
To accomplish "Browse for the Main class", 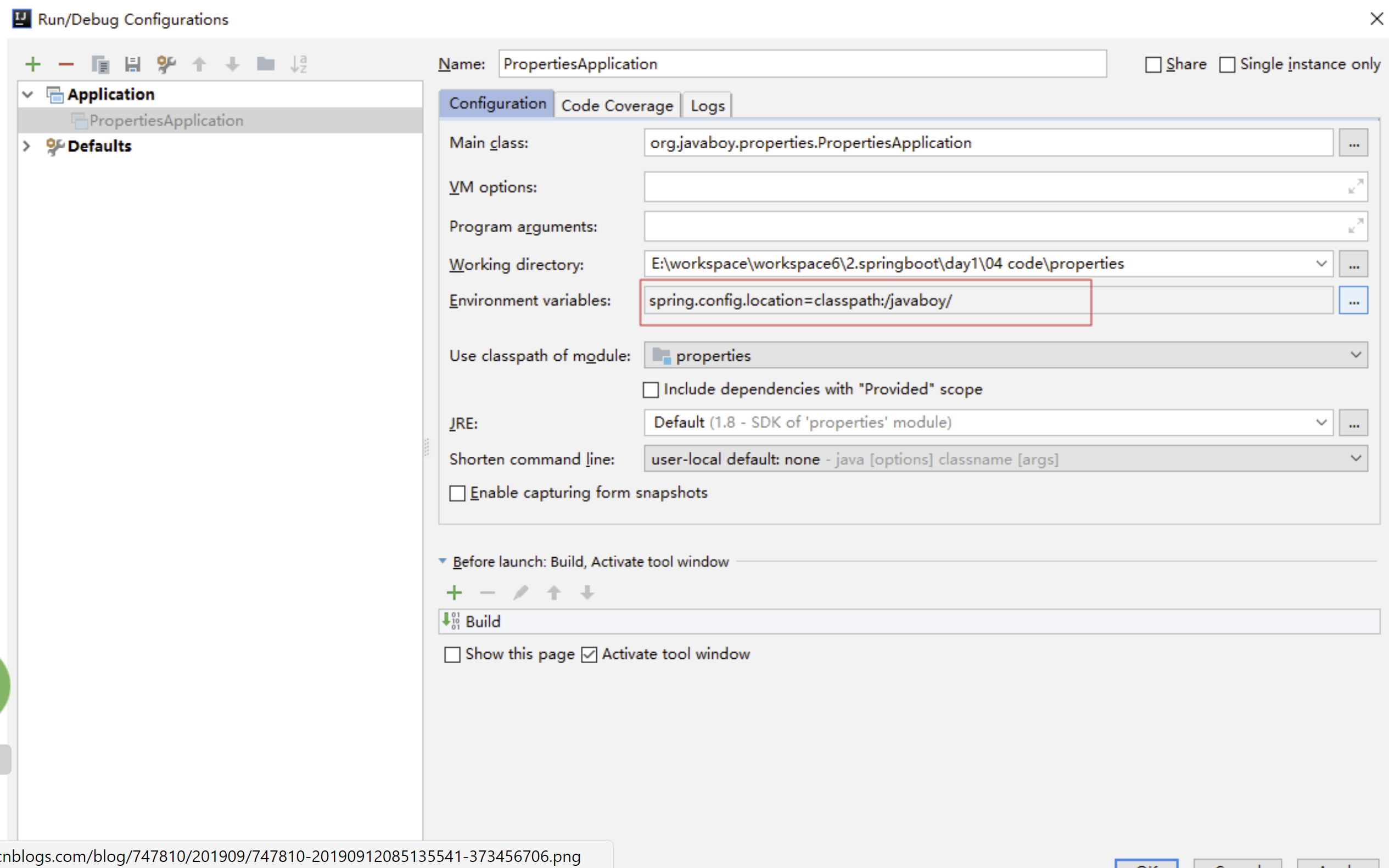I will coord(1353,142).
